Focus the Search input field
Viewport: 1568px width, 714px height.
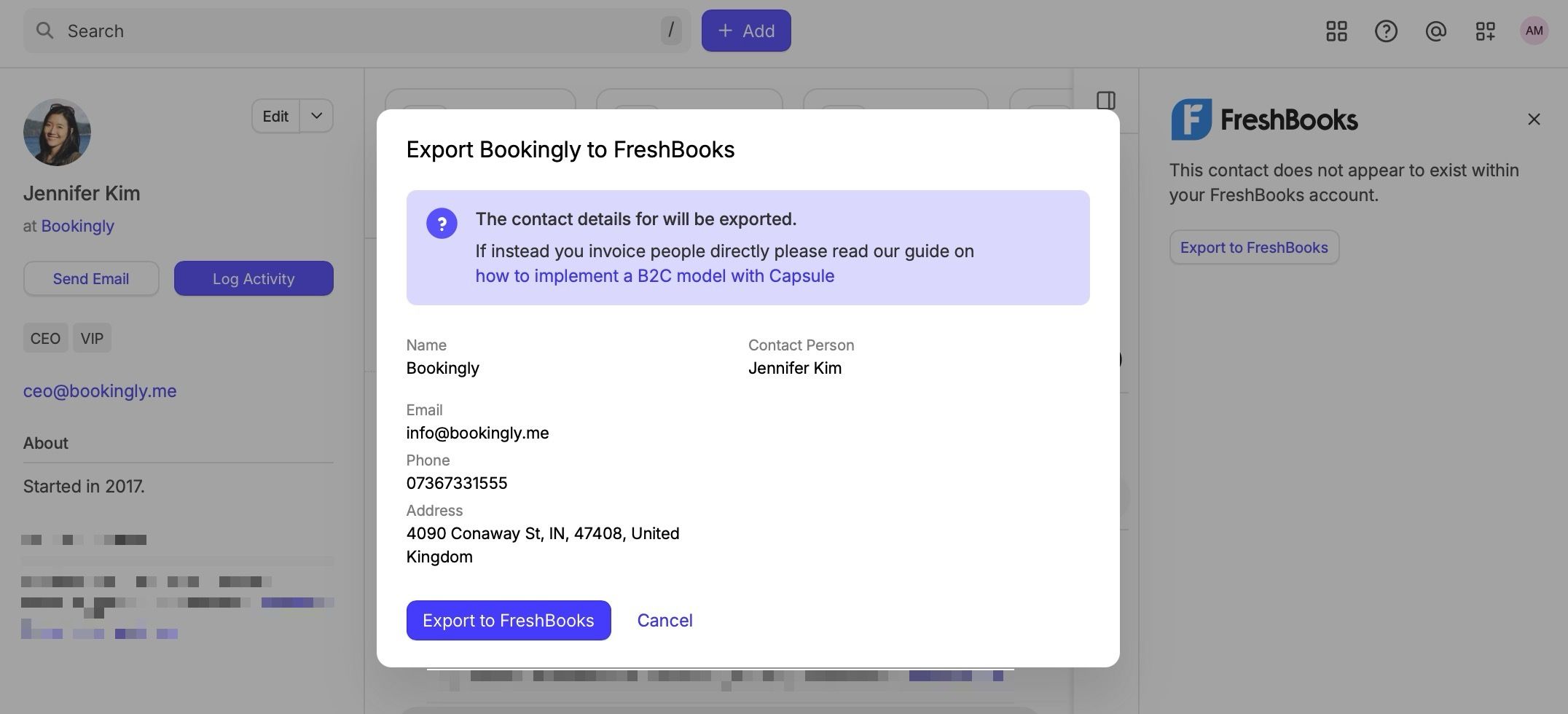(x=357, y=31)
